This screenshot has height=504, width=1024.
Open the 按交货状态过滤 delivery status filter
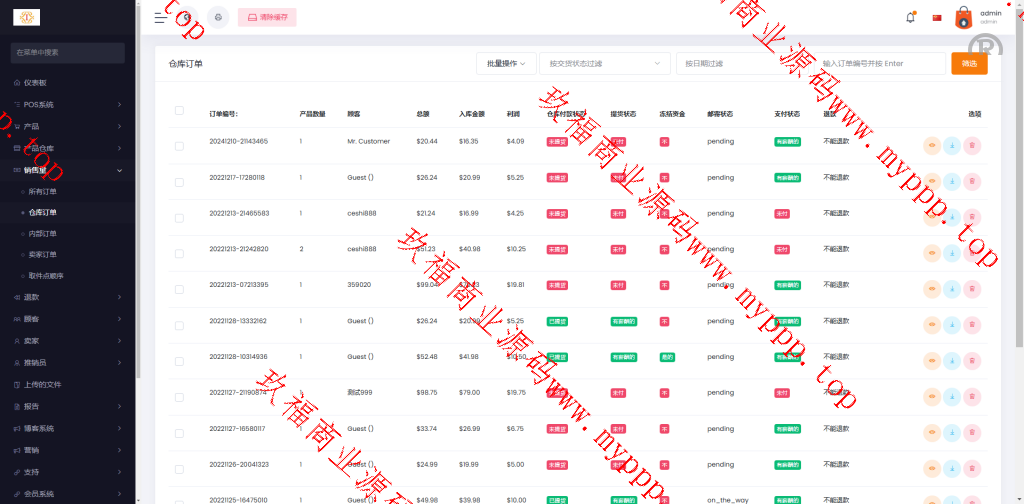604,63
